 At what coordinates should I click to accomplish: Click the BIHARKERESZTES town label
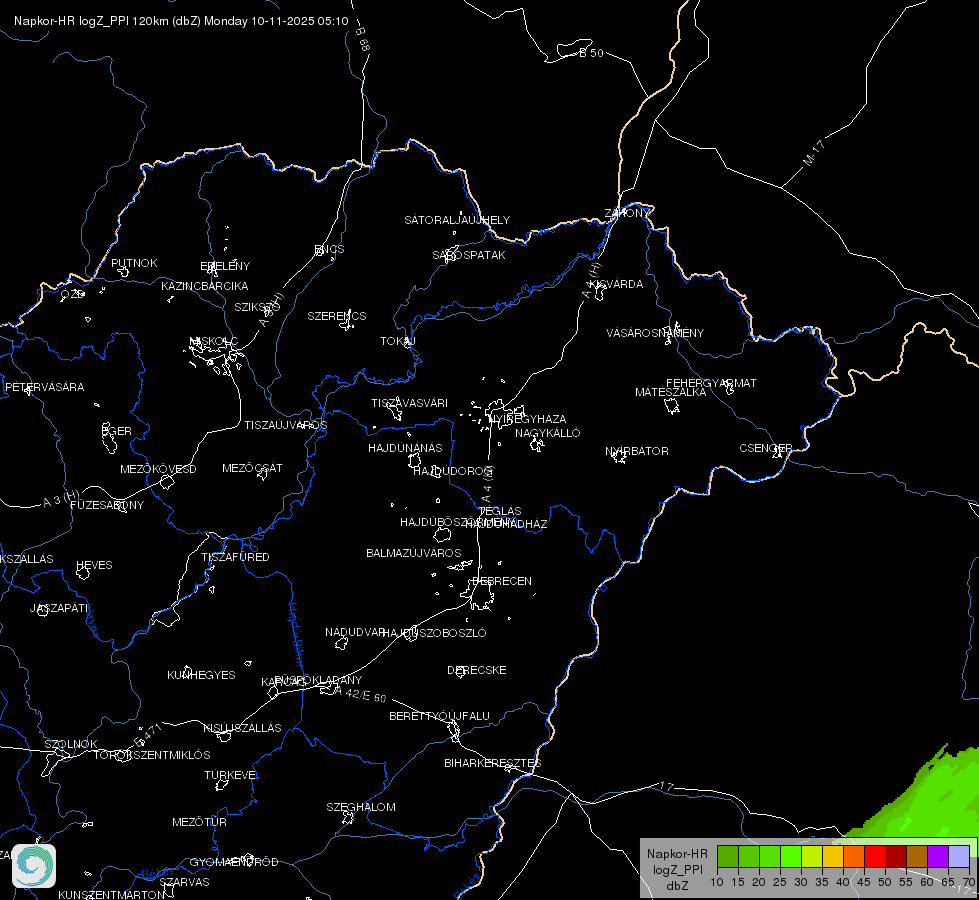pos(493,763)
